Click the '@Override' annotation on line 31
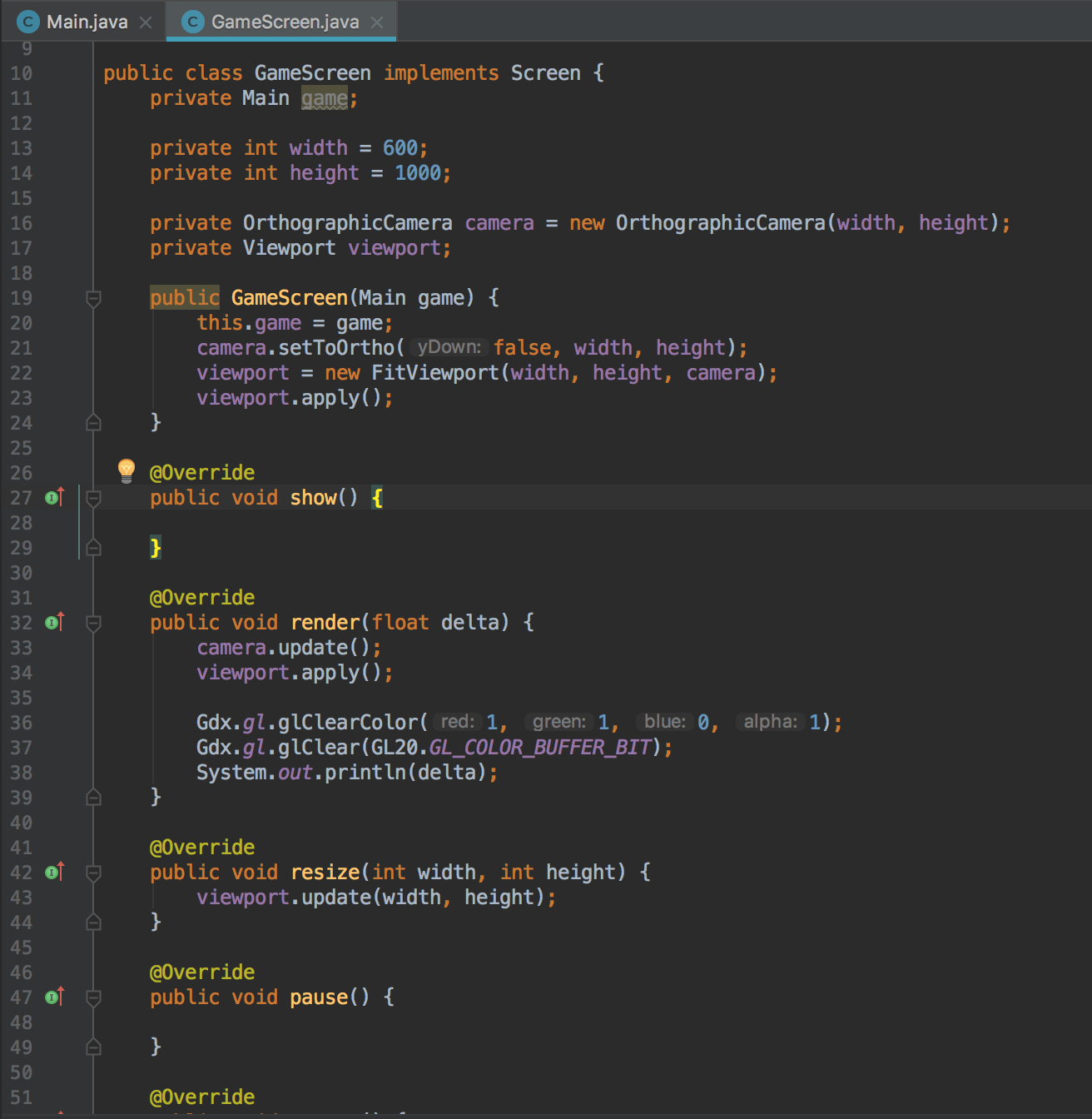 click(x=202, y=598)
